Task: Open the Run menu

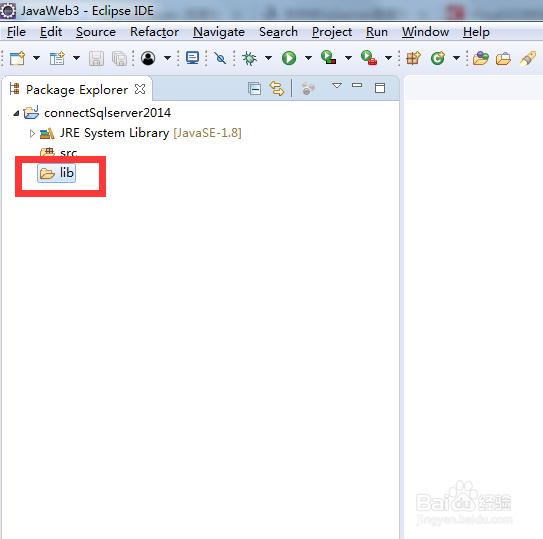Action: pyautogui.click(x=377, y=32)
